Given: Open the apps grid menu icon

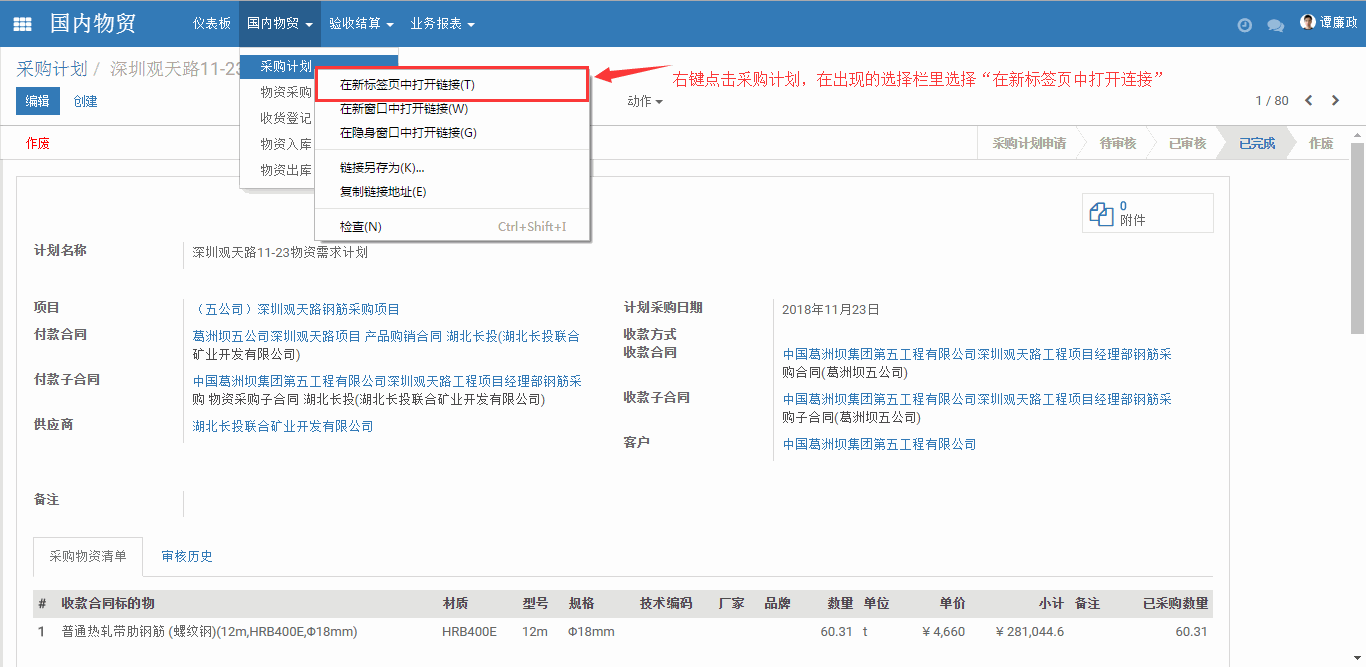Looking at the screenshot, I should coord(22,24).
